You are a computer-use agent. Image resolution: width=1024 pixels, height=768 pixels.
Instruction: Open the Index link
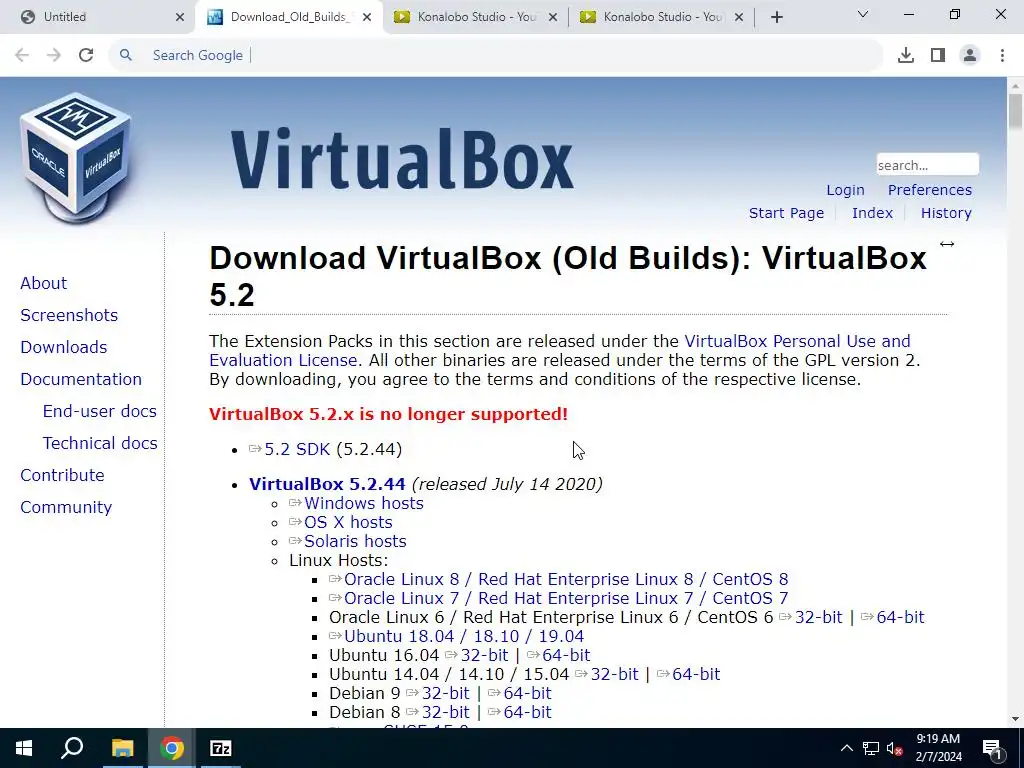[x=872, y=213]
